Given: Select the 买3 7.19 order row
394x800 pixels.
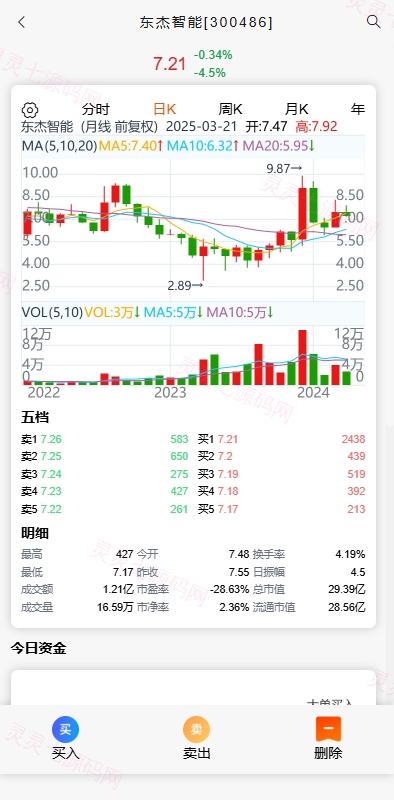Looking at the screenshot, I should [x=282, y=474].
